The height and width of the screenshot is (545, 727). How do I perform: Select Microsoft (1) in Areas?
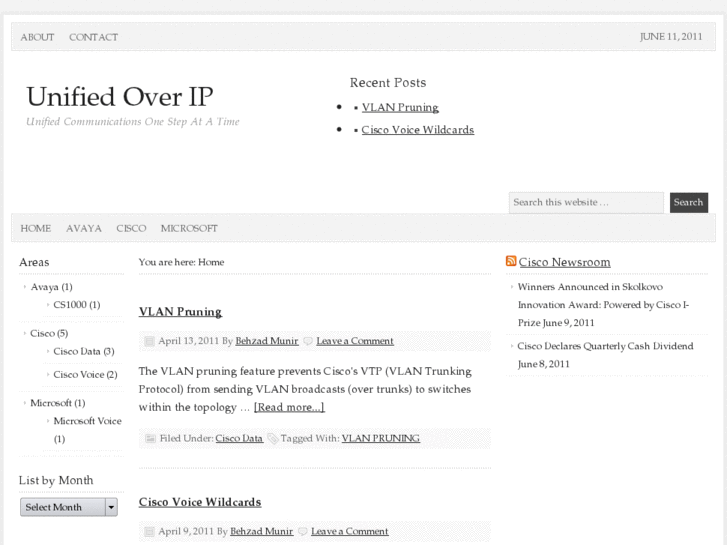click(57, 403)
